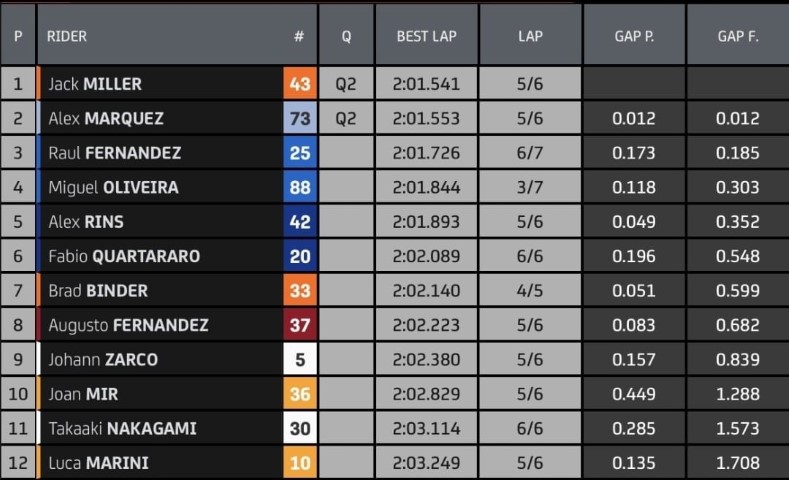Select Johann Zarco's white number 5 badge
The width and height of the screenshot is (789, 480).
[x=300, y=359]
